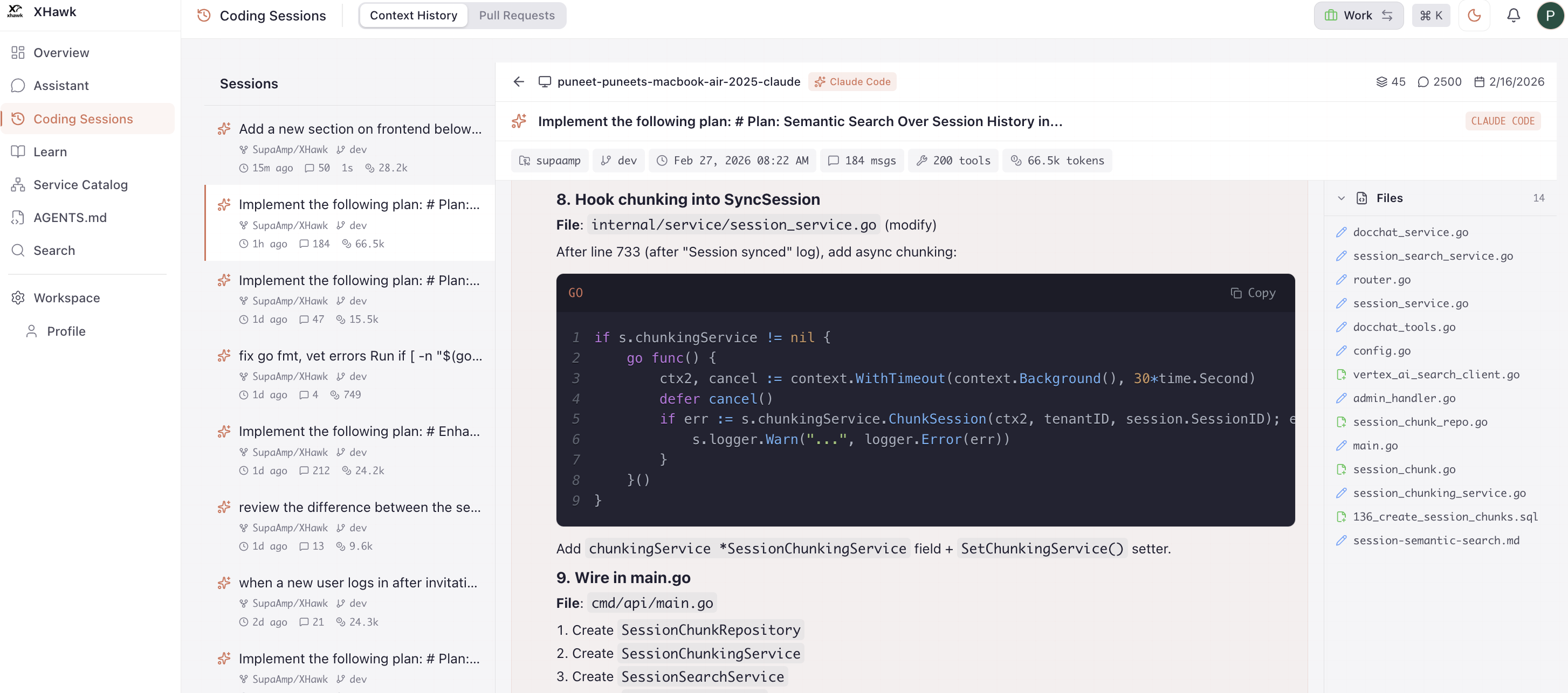Open the Overview sidebar icon
The image size is (1568, 693).
point(18,53)
